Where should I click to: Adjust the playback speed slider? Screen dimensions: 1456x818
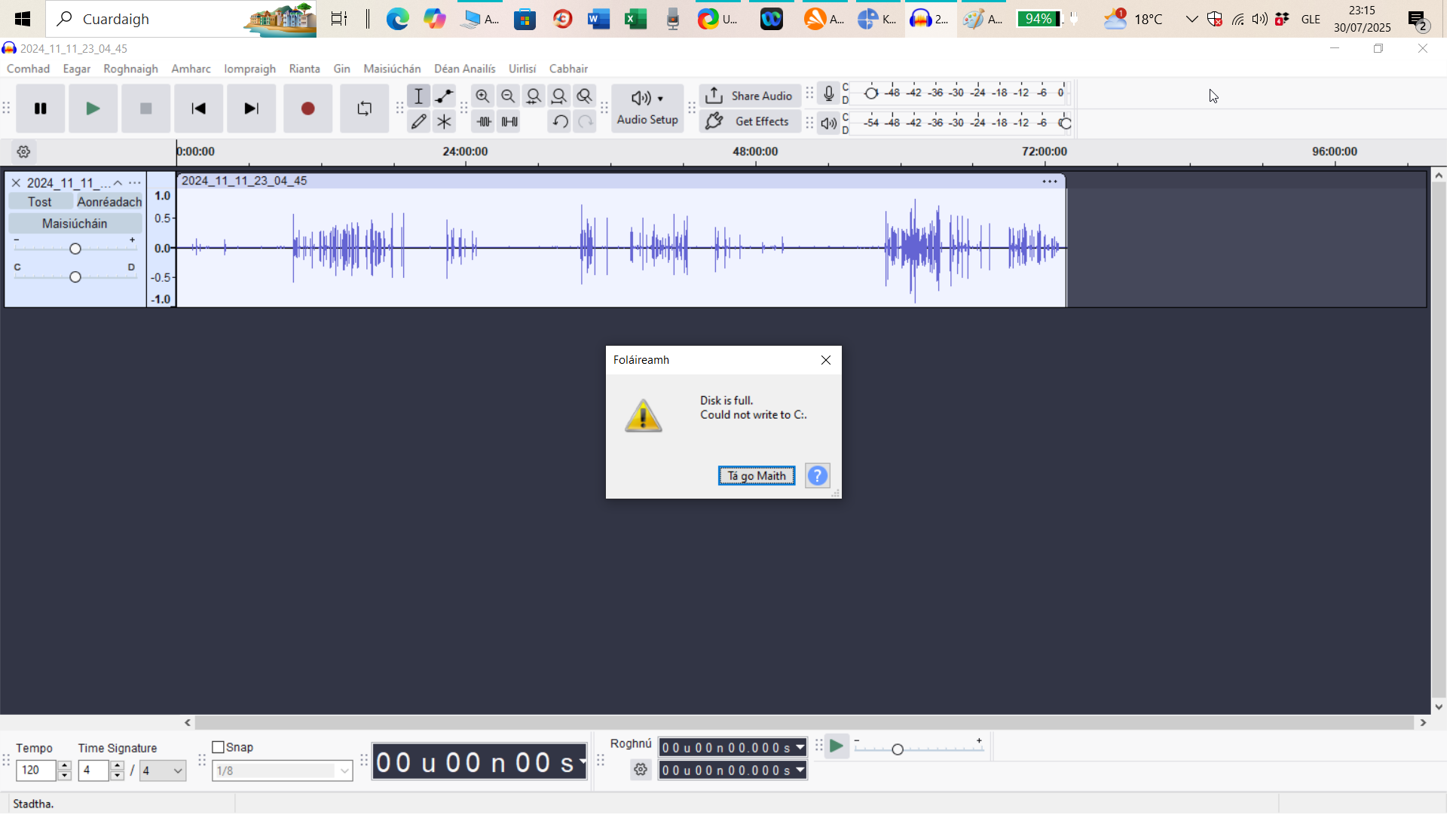pos(897,749)
